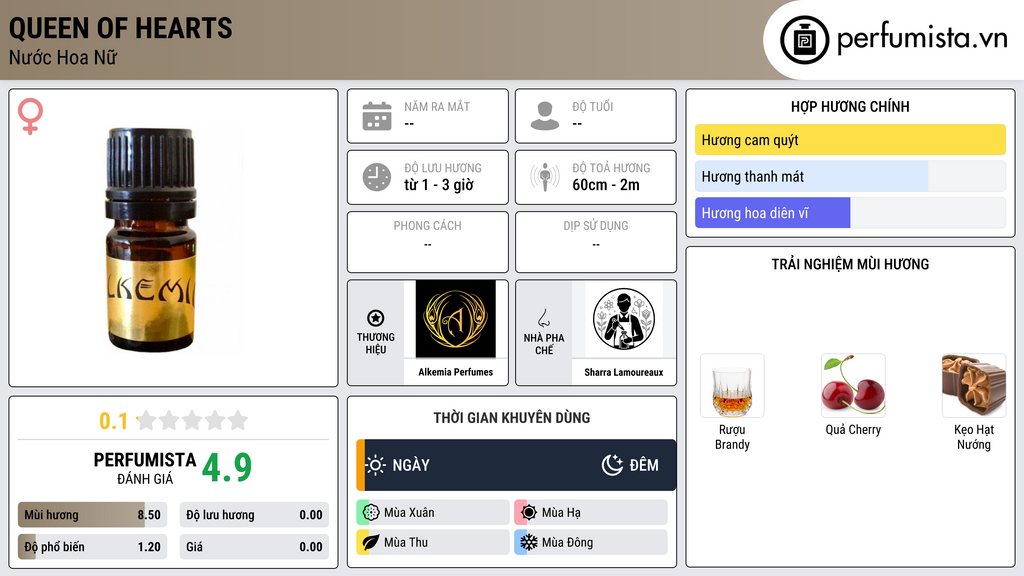Click the snowflake icon for Mùa Đông
This screenshot has width=1024, height=576.
tap(529, 542)
